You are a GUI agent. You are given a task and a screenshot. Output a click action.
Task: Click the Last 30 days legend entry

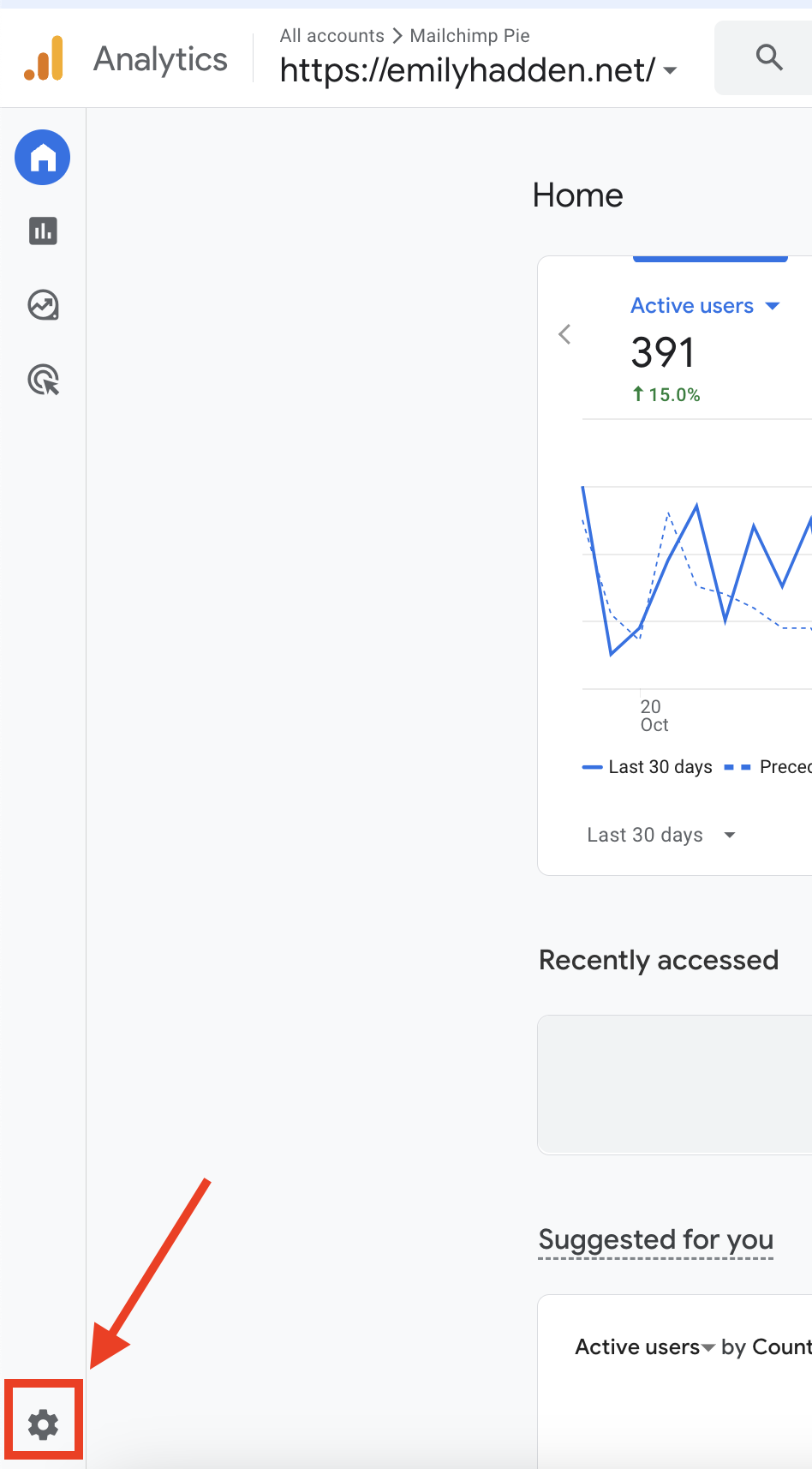coord(648,767)
